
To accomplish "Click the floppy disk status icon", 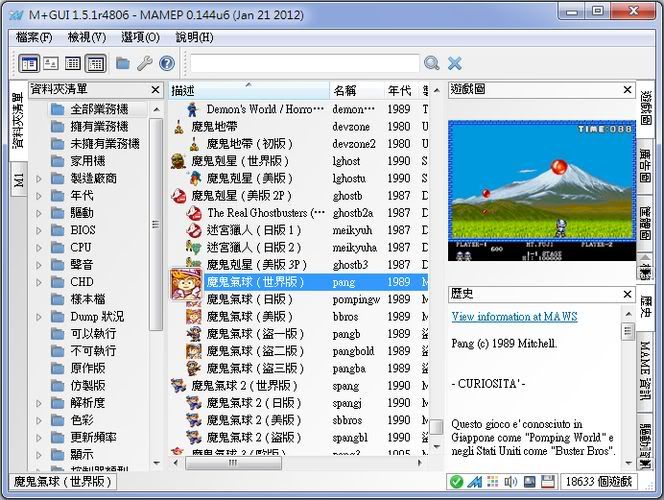I will tap(548, 482).
